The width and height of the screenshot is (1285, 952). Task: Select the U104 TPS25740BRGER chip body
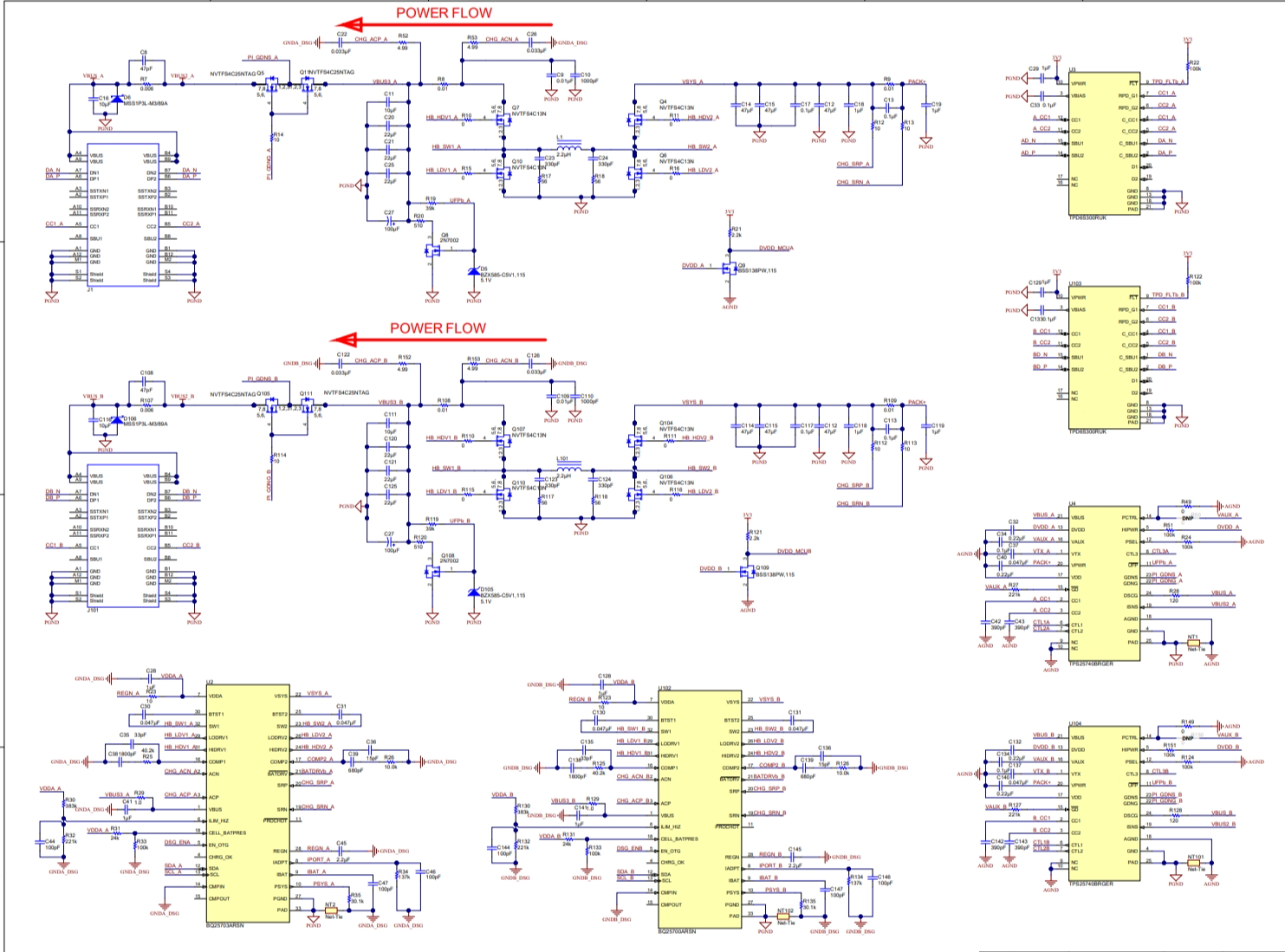[1104, 806]
